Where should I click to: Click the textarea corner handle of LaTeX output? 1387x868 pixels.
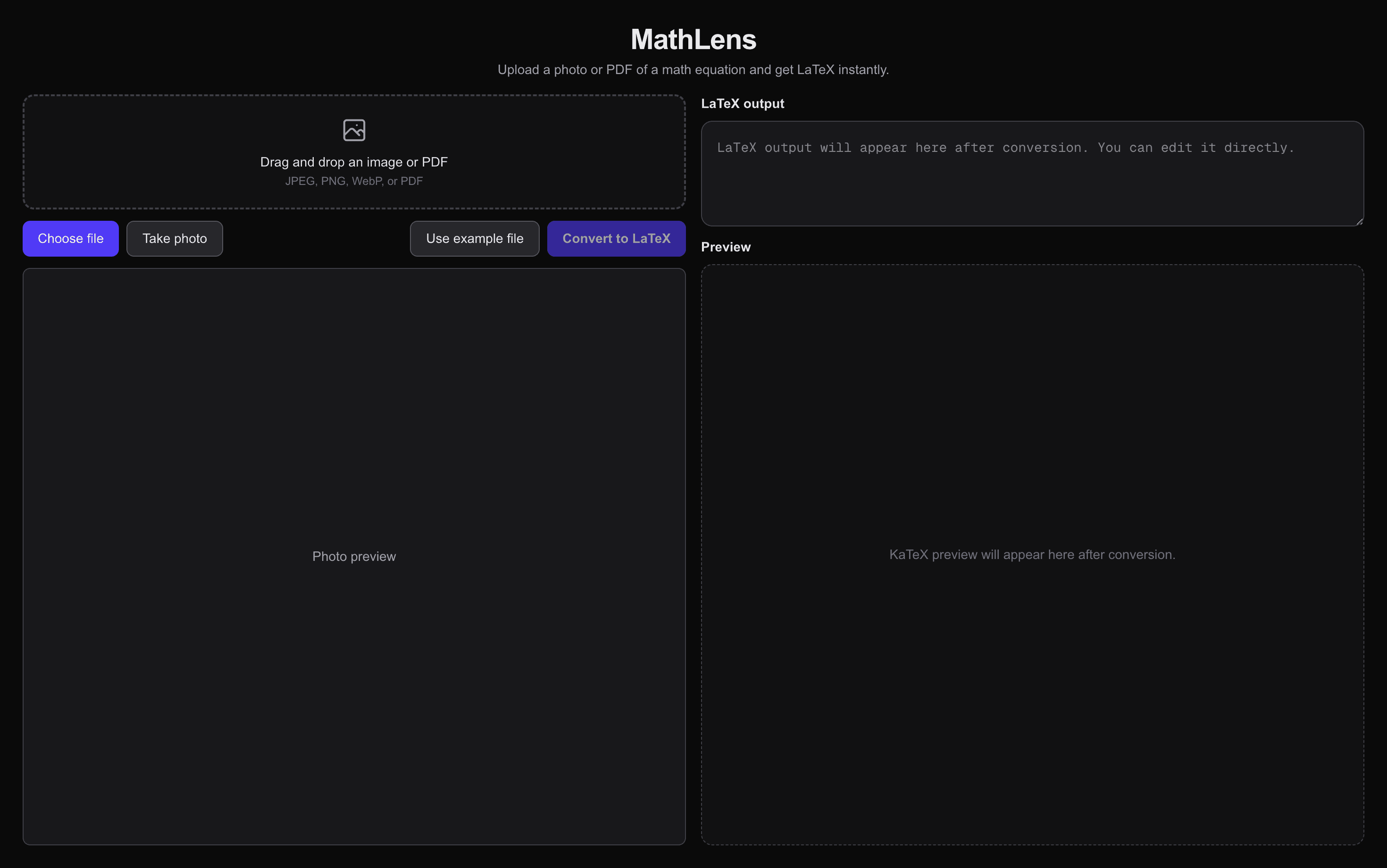click(x=1359, y=222)
